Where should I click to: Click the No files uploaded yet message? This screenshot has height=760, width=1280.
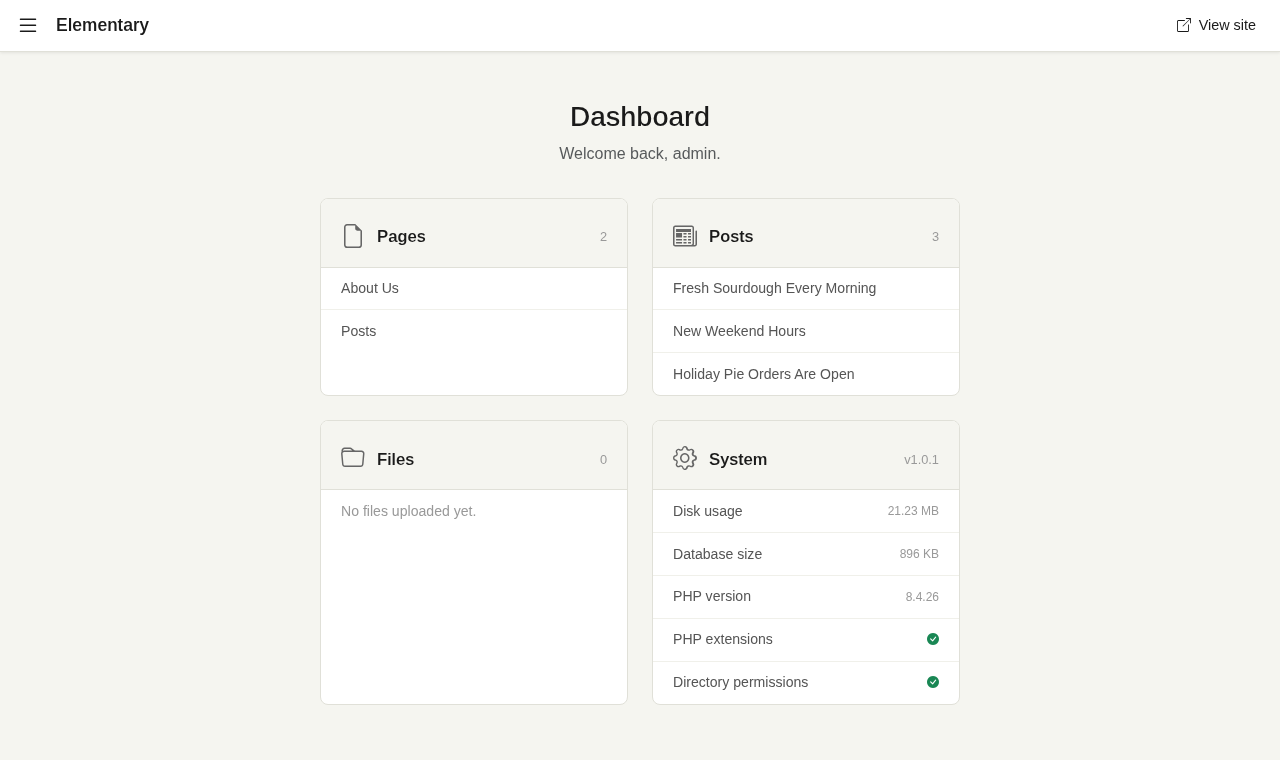coord(408,511)
